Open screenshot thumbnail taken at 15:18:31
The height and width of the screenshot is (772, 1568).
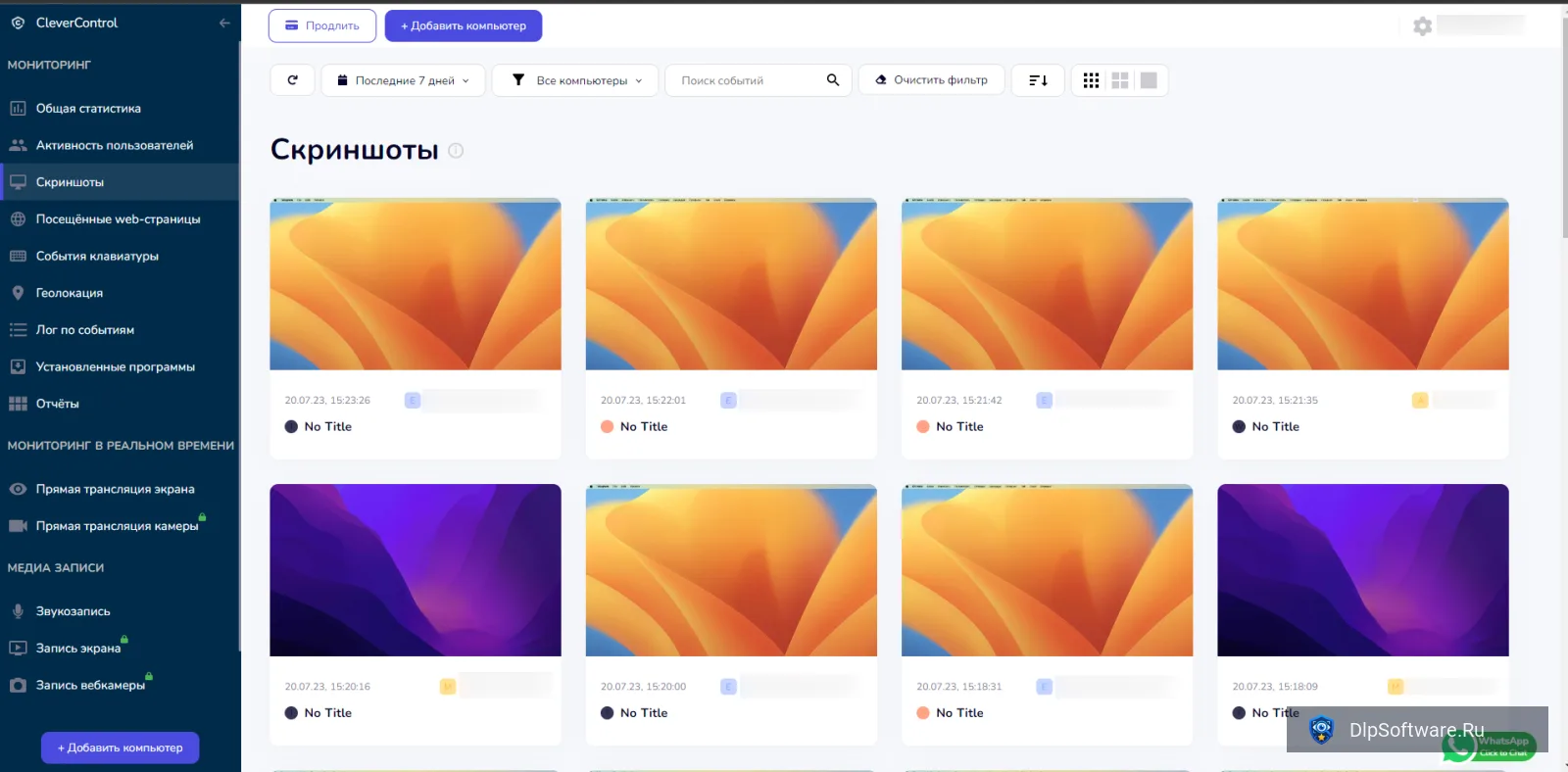point(1047,570)
